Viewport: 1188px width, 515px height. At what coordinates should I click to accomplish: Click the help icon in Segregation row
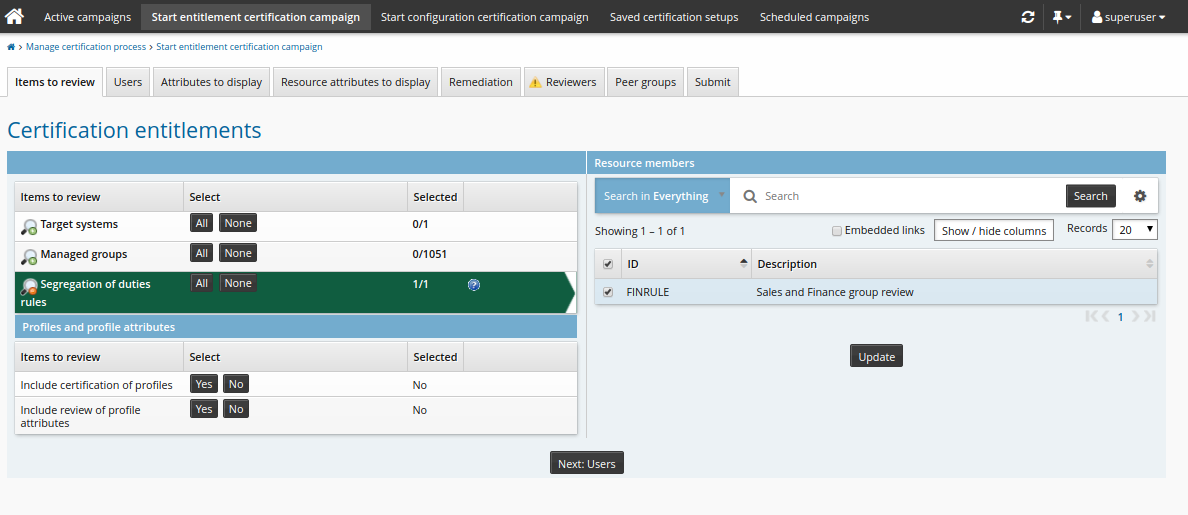click(474, 285)
